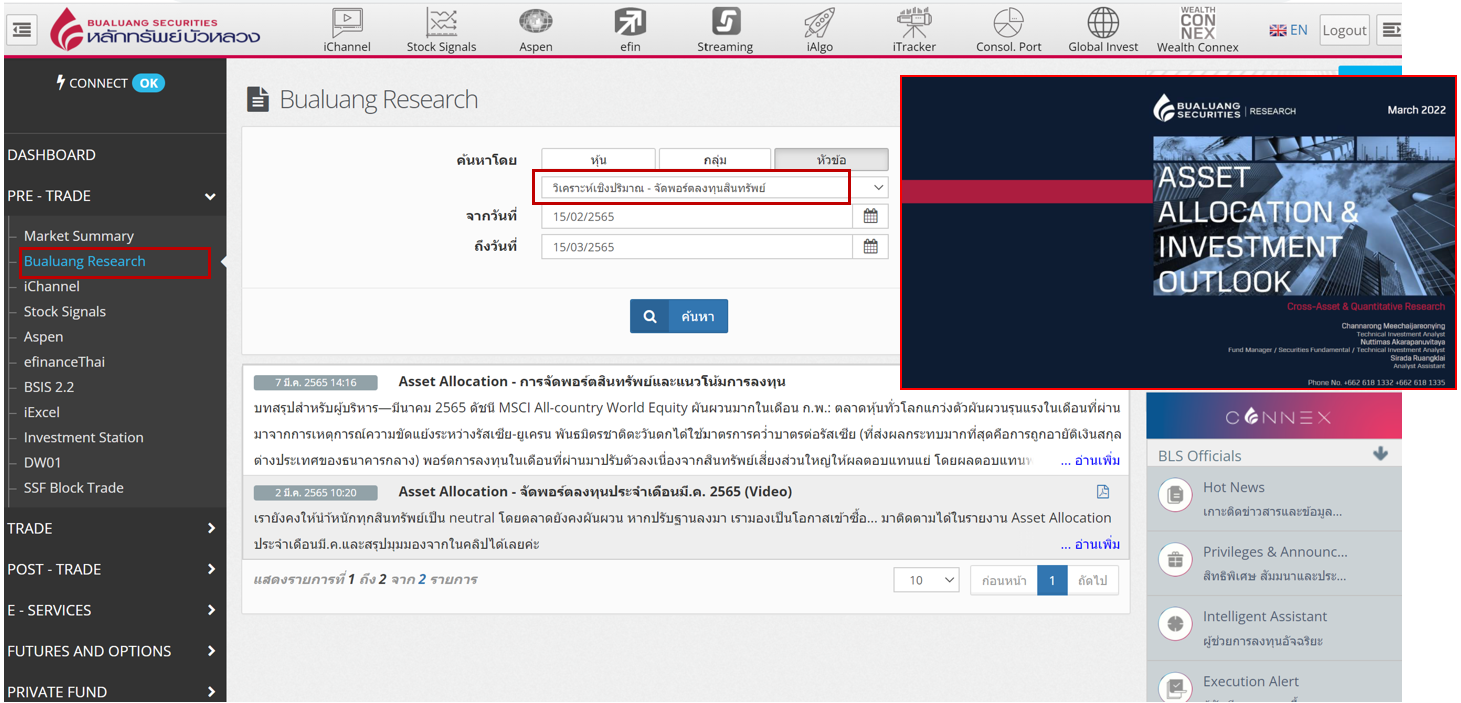Viewport: 1461px width, 703px height.
Task: Go to next page (ถัดไป)
Action: [1093, 580]
